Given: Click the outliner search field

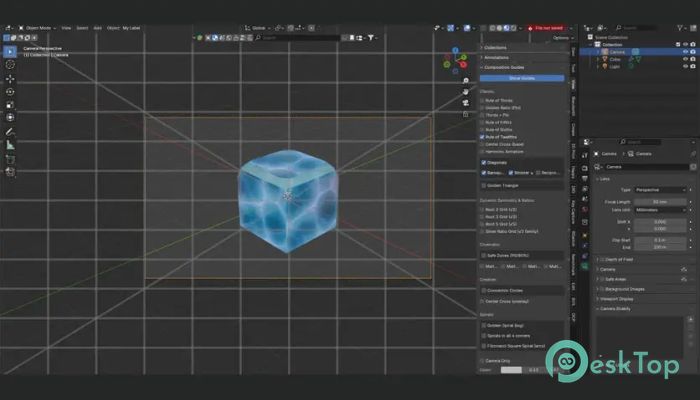Looking at the screenshot, I should coord(636,28).
